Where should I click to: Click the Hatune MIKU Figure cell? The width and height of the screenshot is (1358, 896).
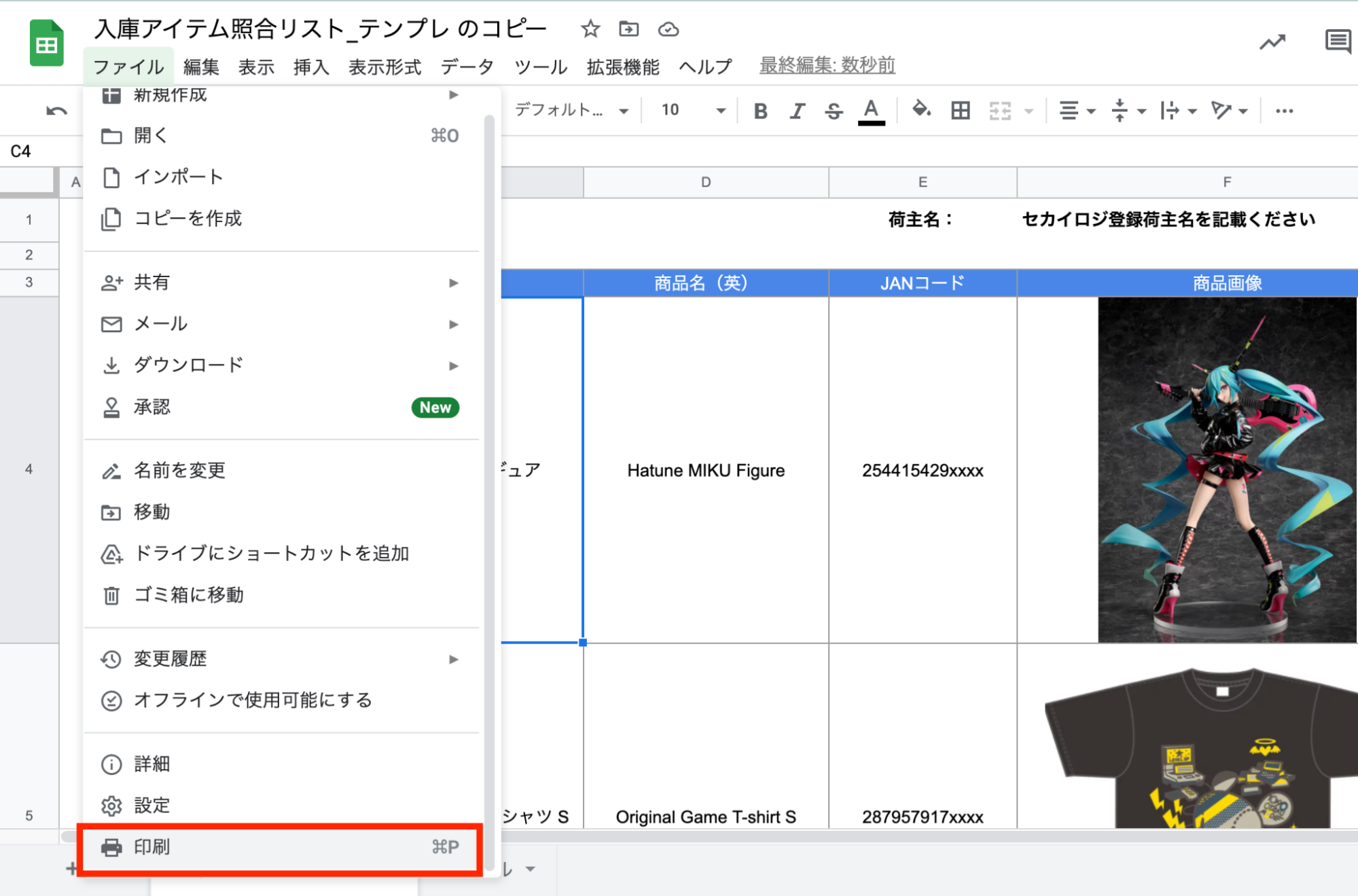tap(705, 470)
